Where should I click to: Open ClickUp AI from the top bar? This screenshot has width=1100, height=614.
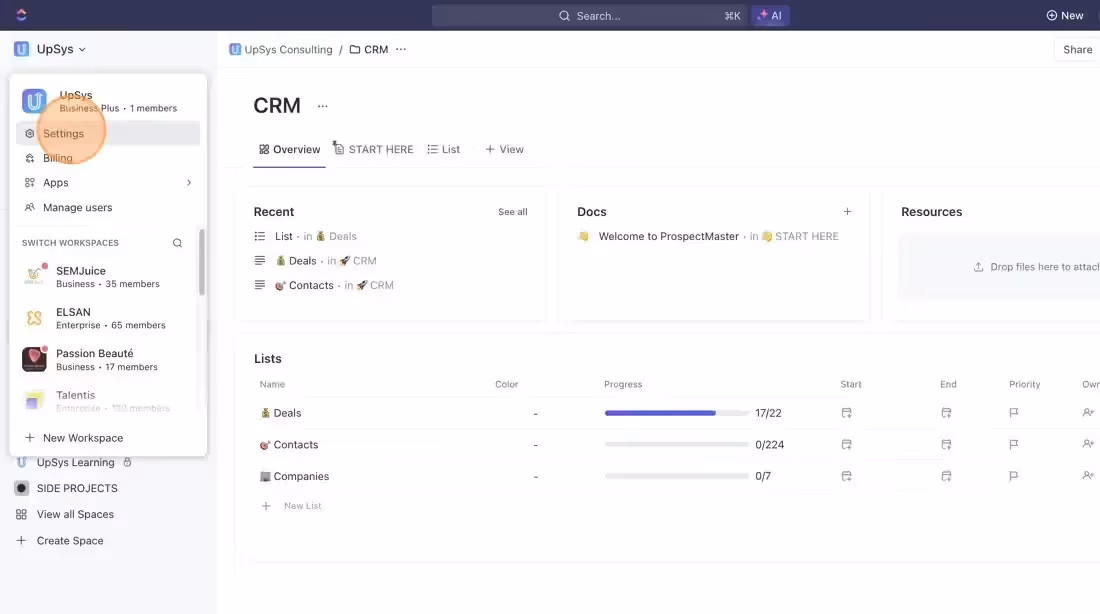[770, 15]
